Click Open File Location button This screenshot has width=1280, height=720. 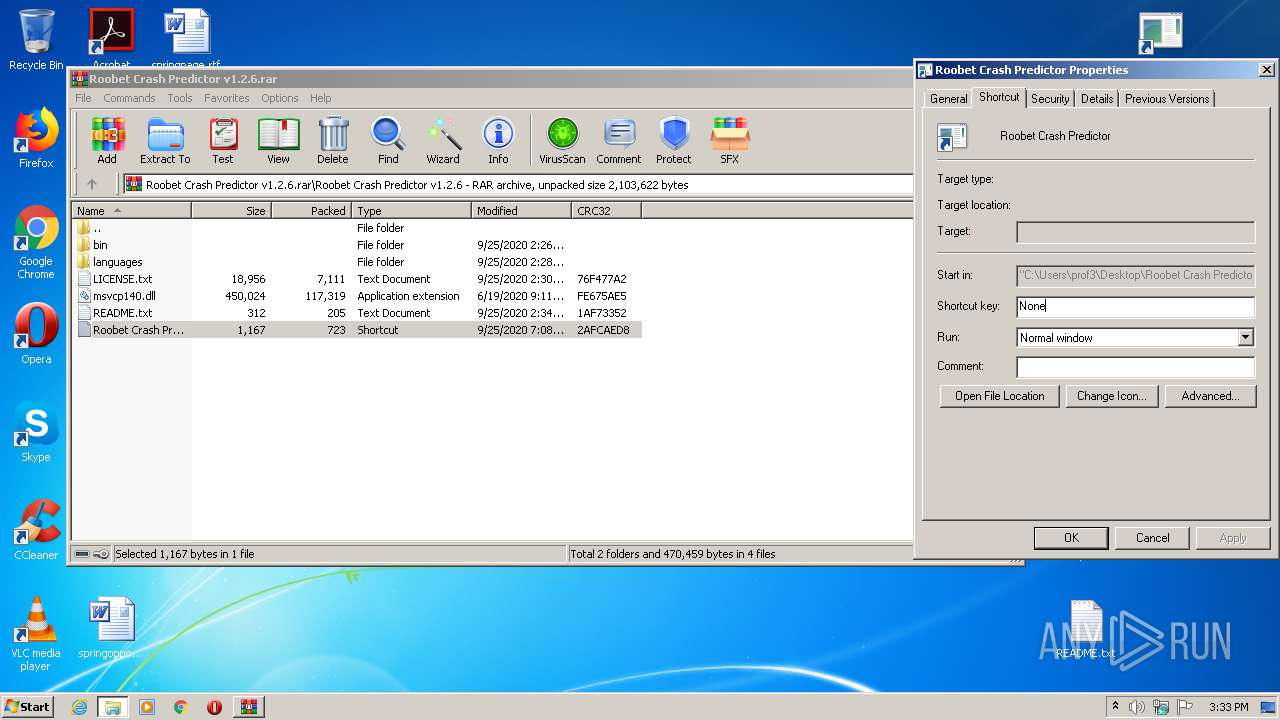click(999, 396)
